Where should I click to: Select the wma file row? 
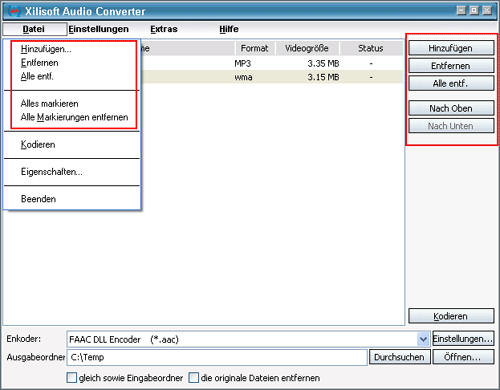click(272, 77)
